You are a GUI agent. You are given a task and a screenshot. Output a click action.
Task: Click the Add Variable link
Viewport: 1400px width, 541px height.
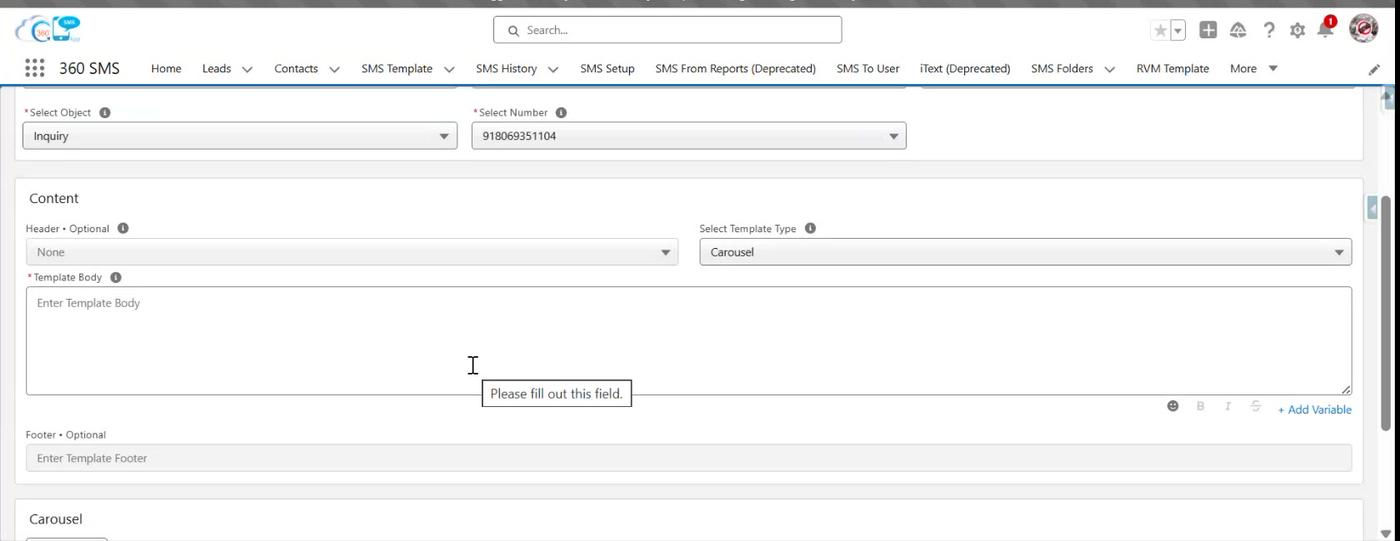pos(1314,410)
